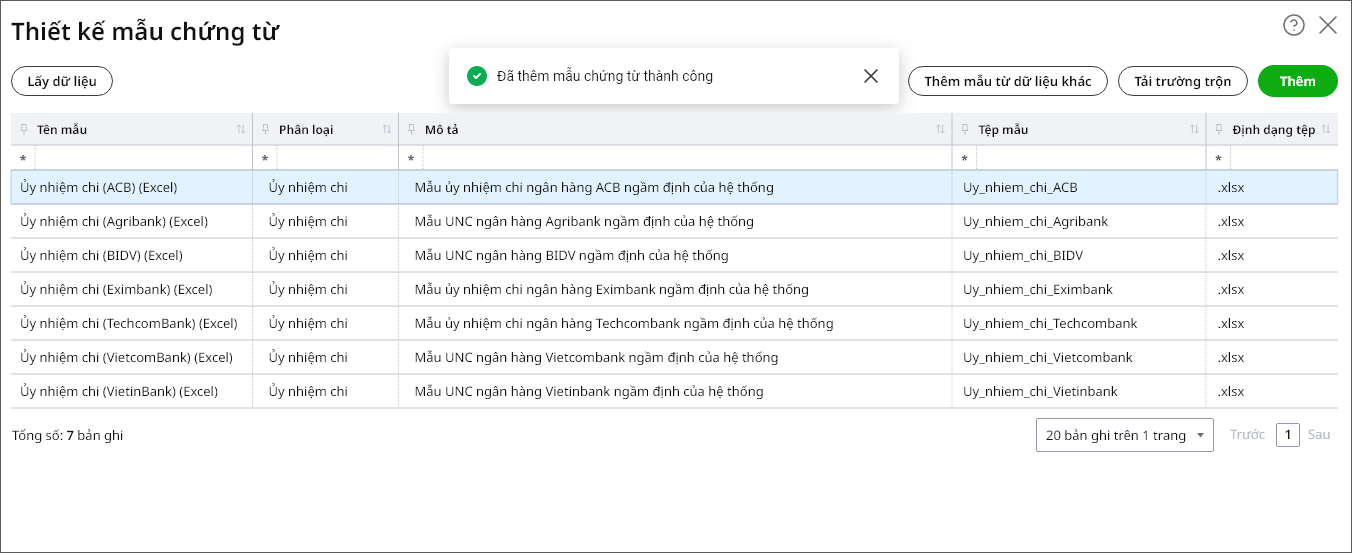Click Thêm mẫu từ dữ liệu khác button
Image resolution: width=1352 pixels, height=553 pixels.
(x=1008, y=81)
